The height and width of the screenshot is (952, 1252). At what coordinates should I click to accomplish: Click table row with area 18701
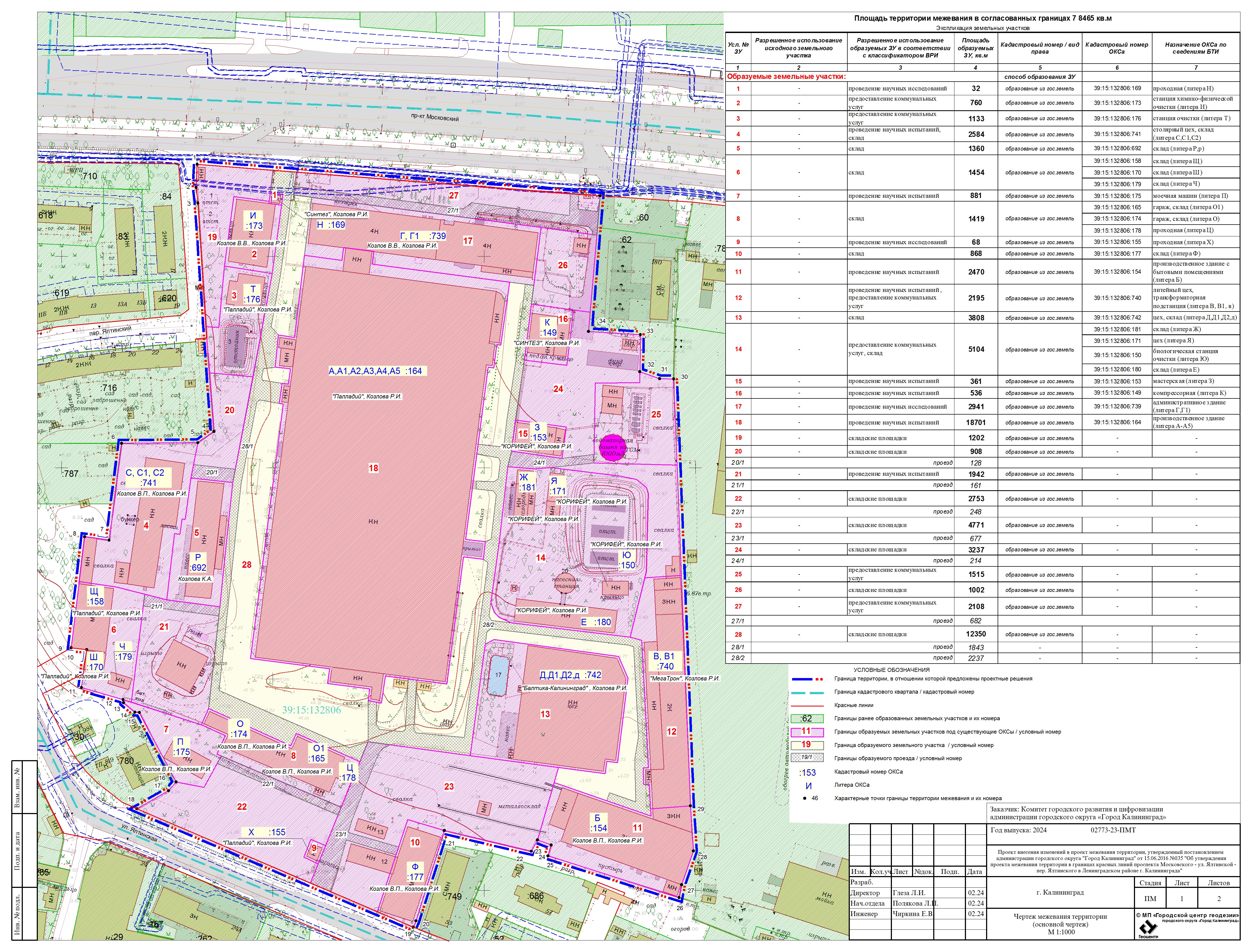point(976,422)
